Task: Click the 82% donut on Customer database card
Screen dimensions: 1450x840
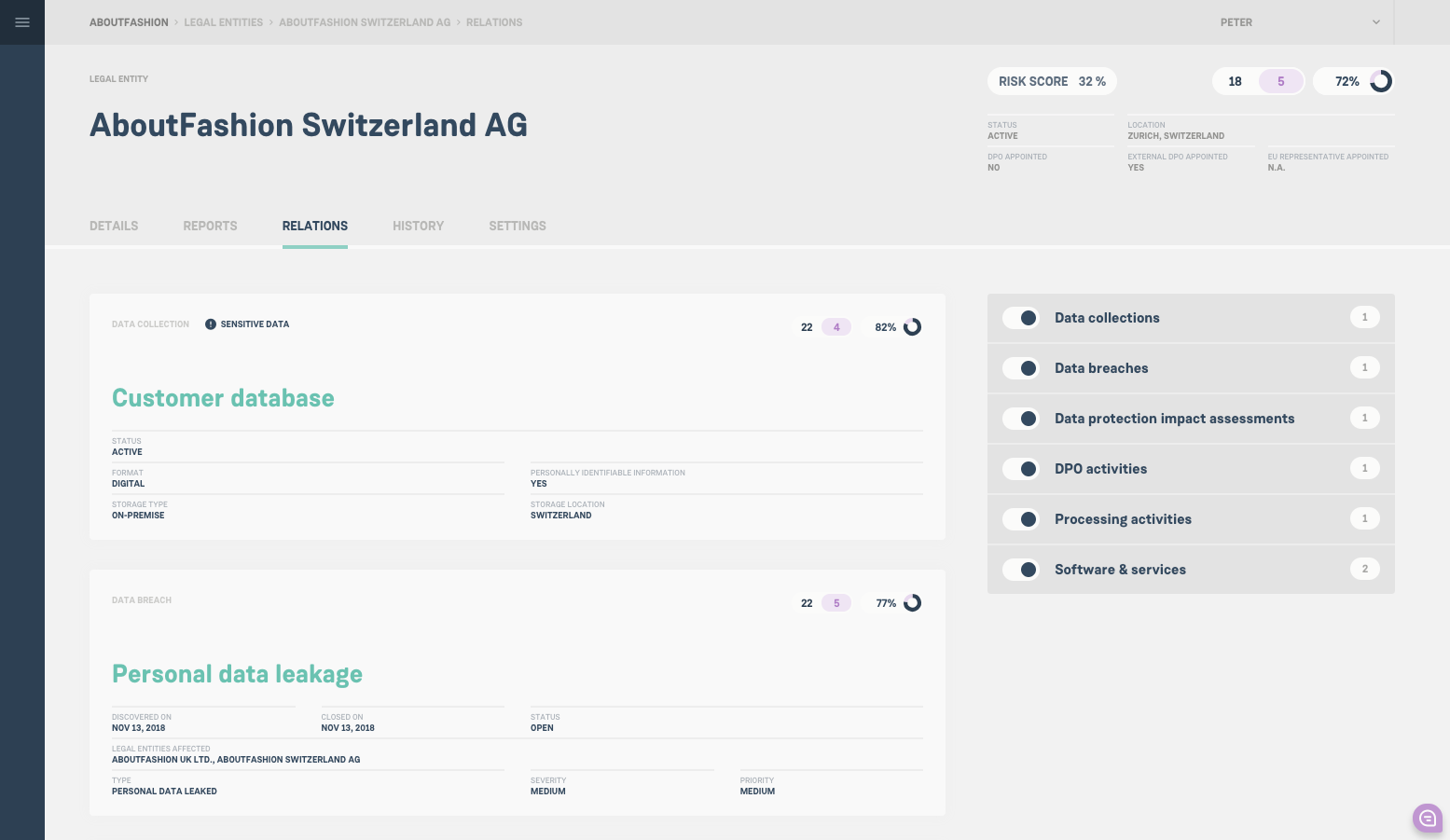Action: tap(912, 327)
